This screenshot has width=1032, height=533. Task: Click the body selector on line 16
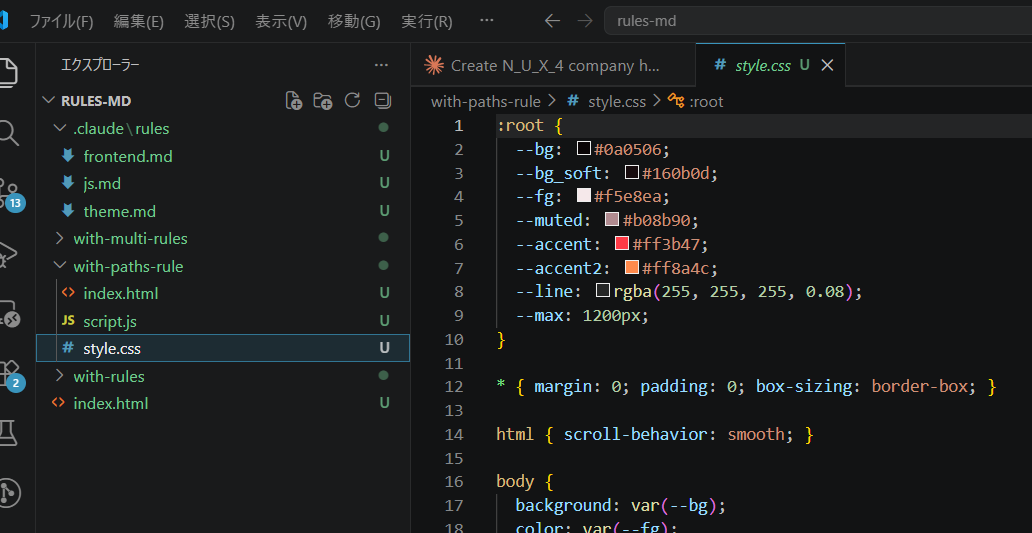tap(515, 482)
